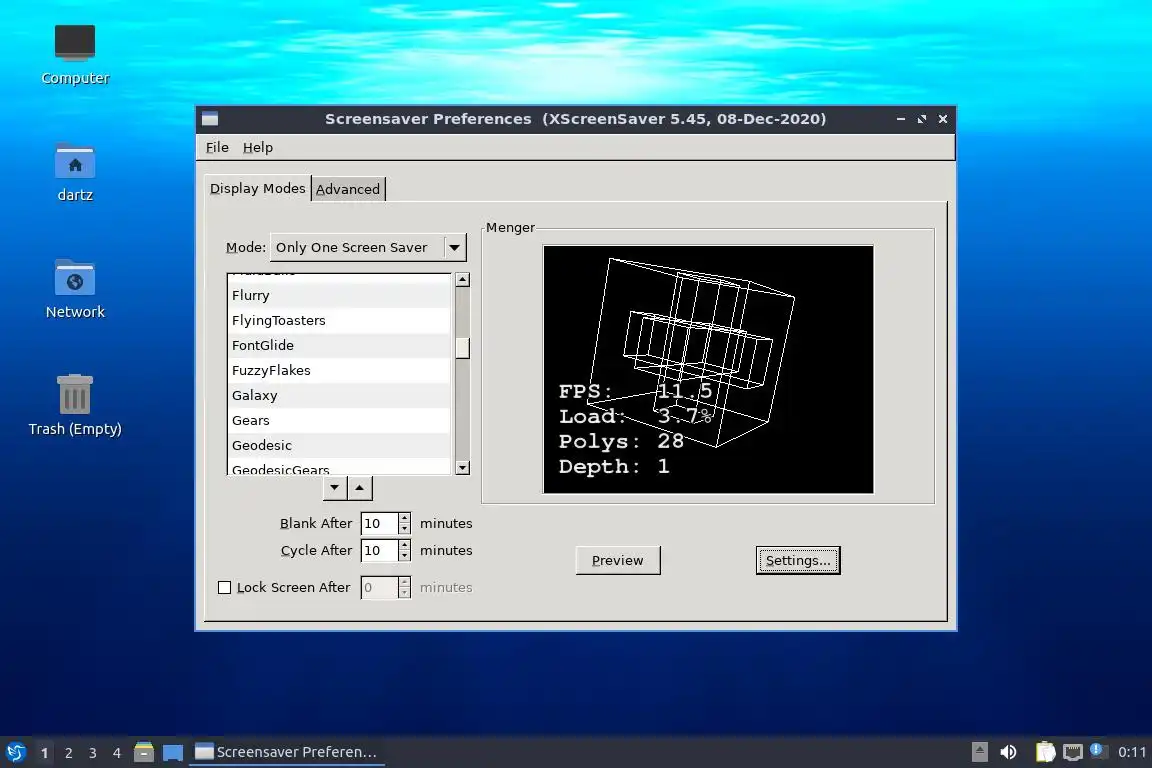
Task: Increase the Blank After minutes value
Action: 404,518
